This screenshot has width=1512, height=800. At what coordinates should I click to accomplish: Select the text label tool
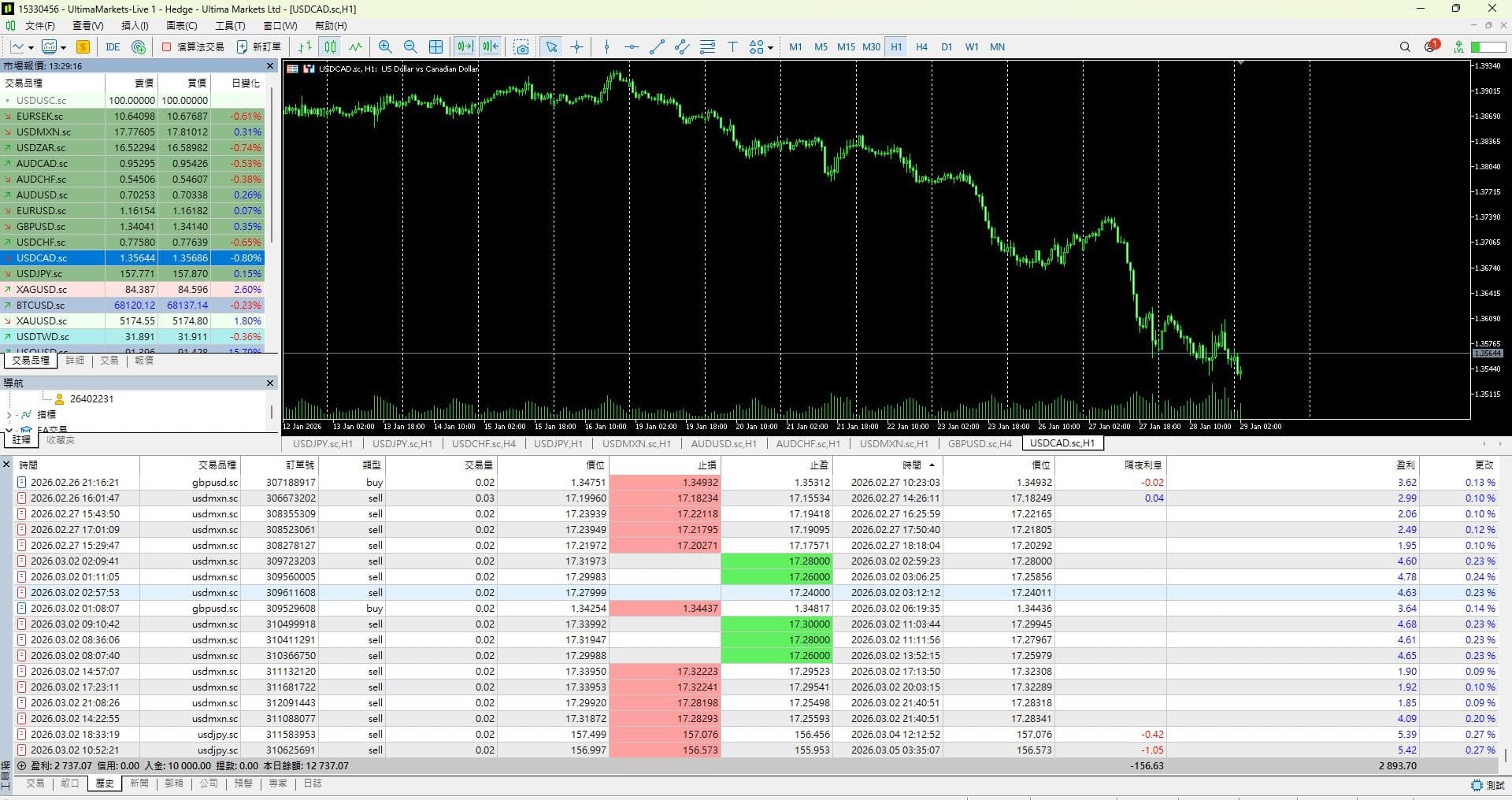732,47
